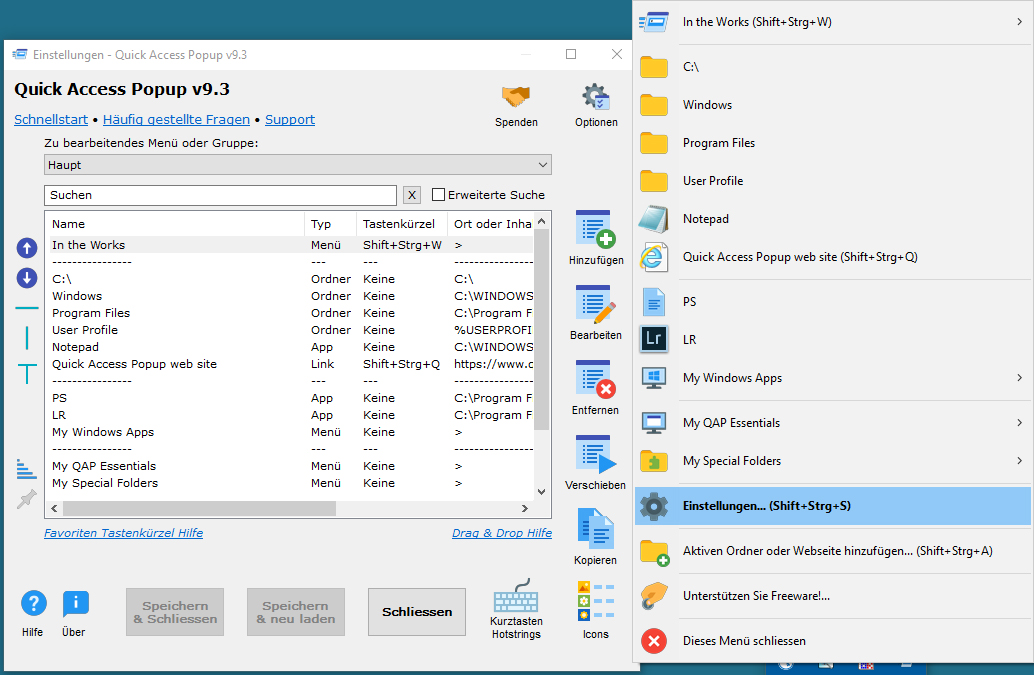
Task: Open Häufig gestellte Fragen link
Action: 176,119
